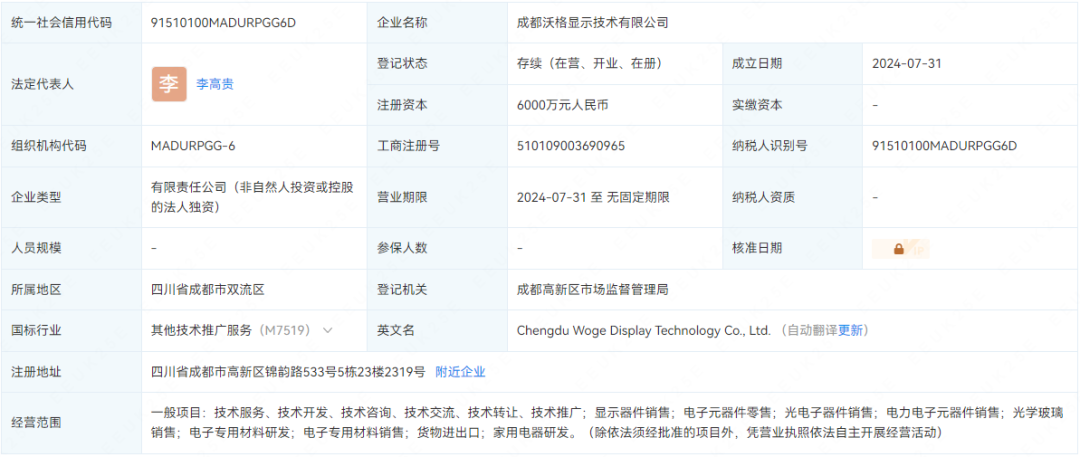This screenshot has height=457, width=1080.
Task: Expand the 国标行业 dropdown chevron
Action: coord(328,330)
